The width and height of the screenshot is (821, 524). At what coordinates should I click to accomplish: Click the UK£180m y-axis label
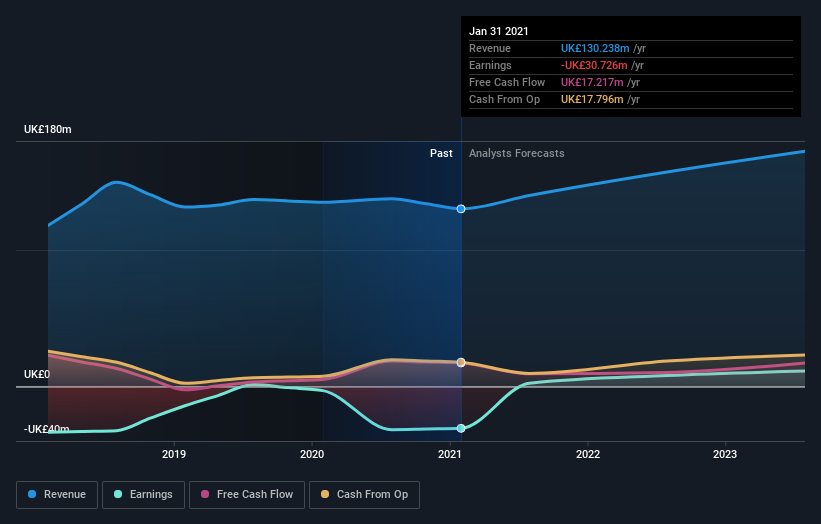(48, 129)
